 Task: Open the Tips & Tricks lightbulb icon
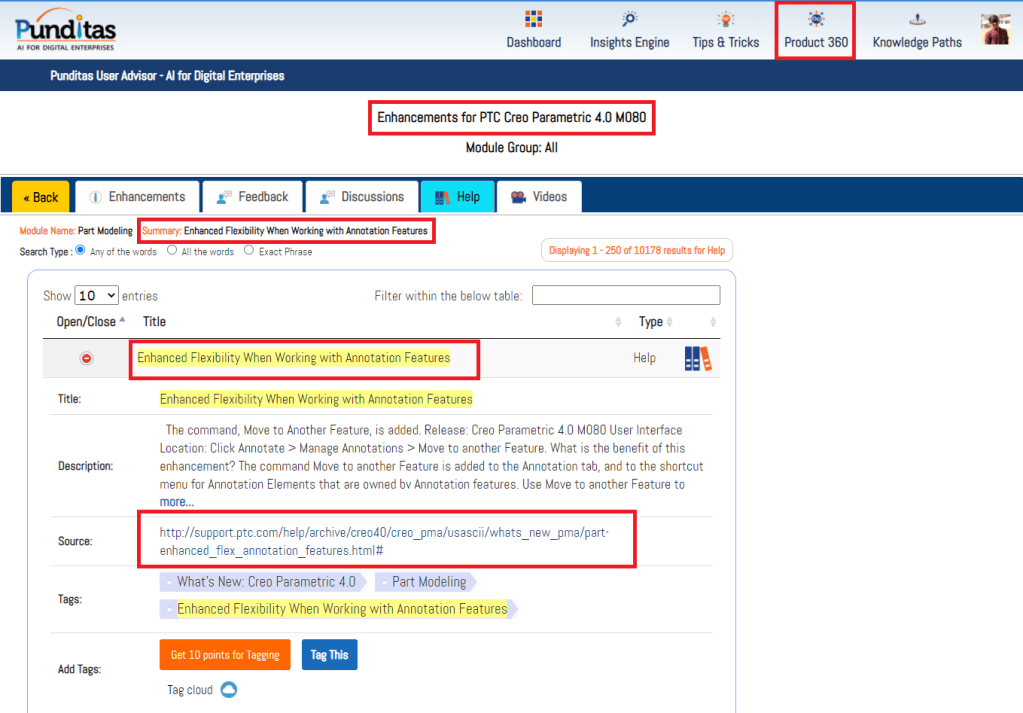[x=725, y=20]
